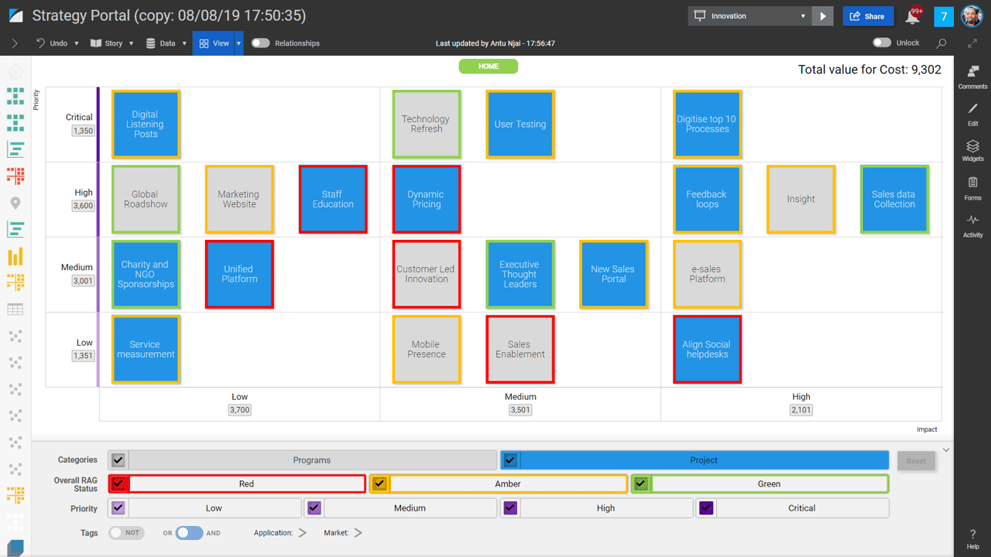
Task: Uncheck the Programs category checkbox
Action: point(118,460)
